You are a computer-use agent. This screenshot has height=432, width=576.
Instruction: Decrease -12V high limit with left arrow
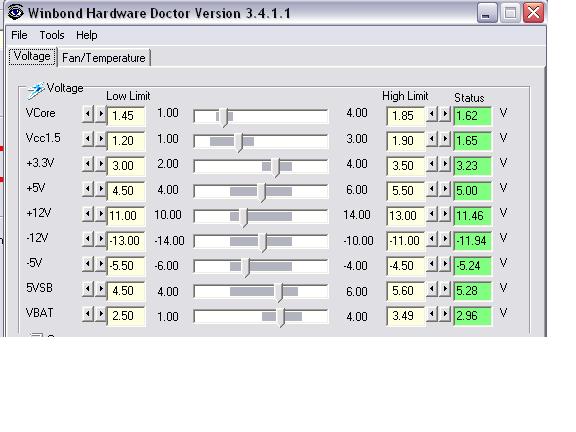point(432,239)
